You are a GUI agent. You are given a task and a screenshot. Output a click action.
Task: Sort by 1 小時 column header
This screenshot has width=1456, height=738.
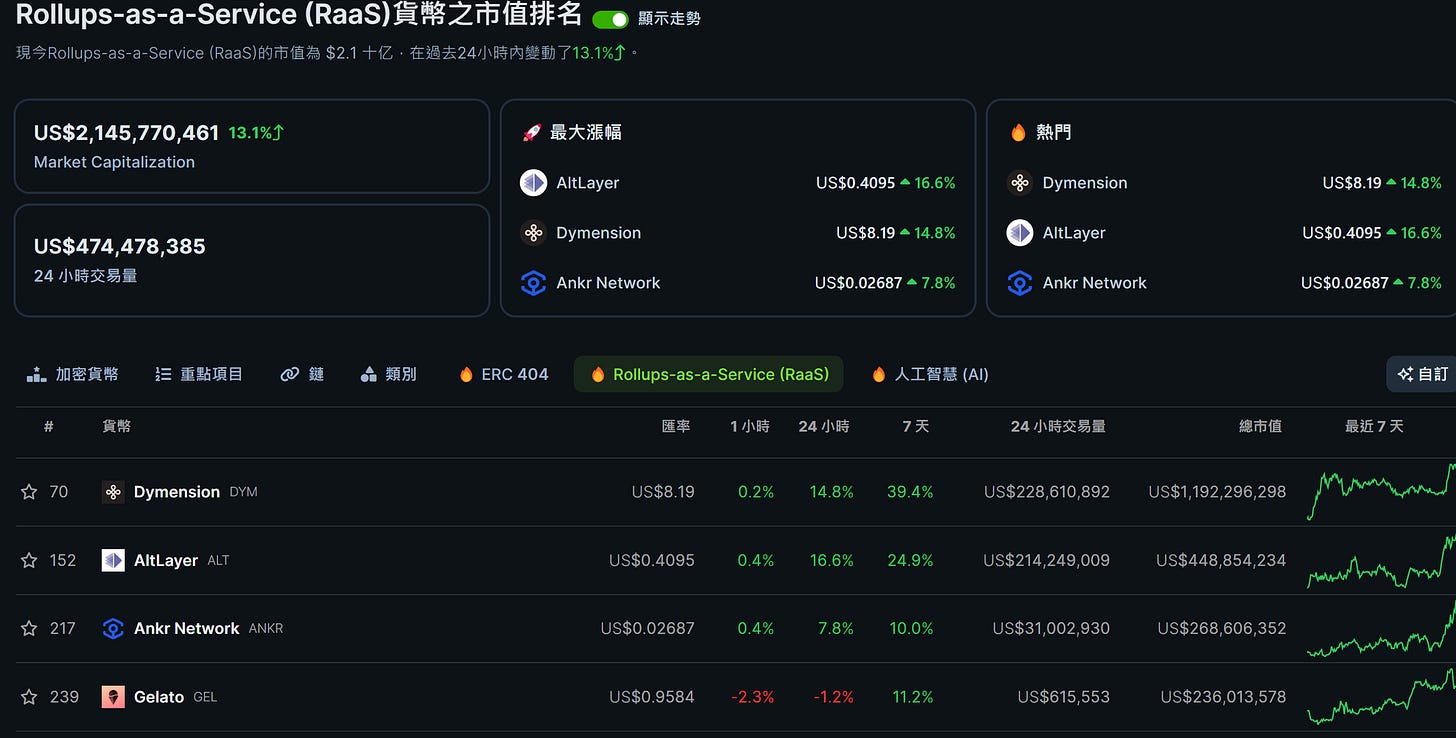[x=750, y=426]
